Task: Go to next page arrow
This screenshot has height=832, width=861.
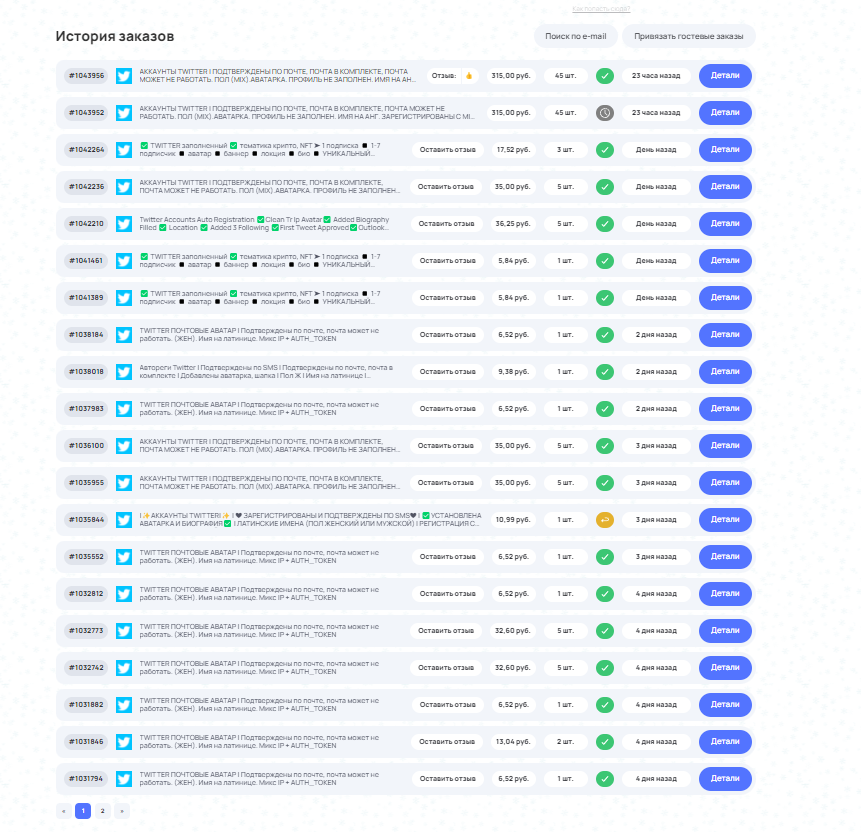Action: 122,811
